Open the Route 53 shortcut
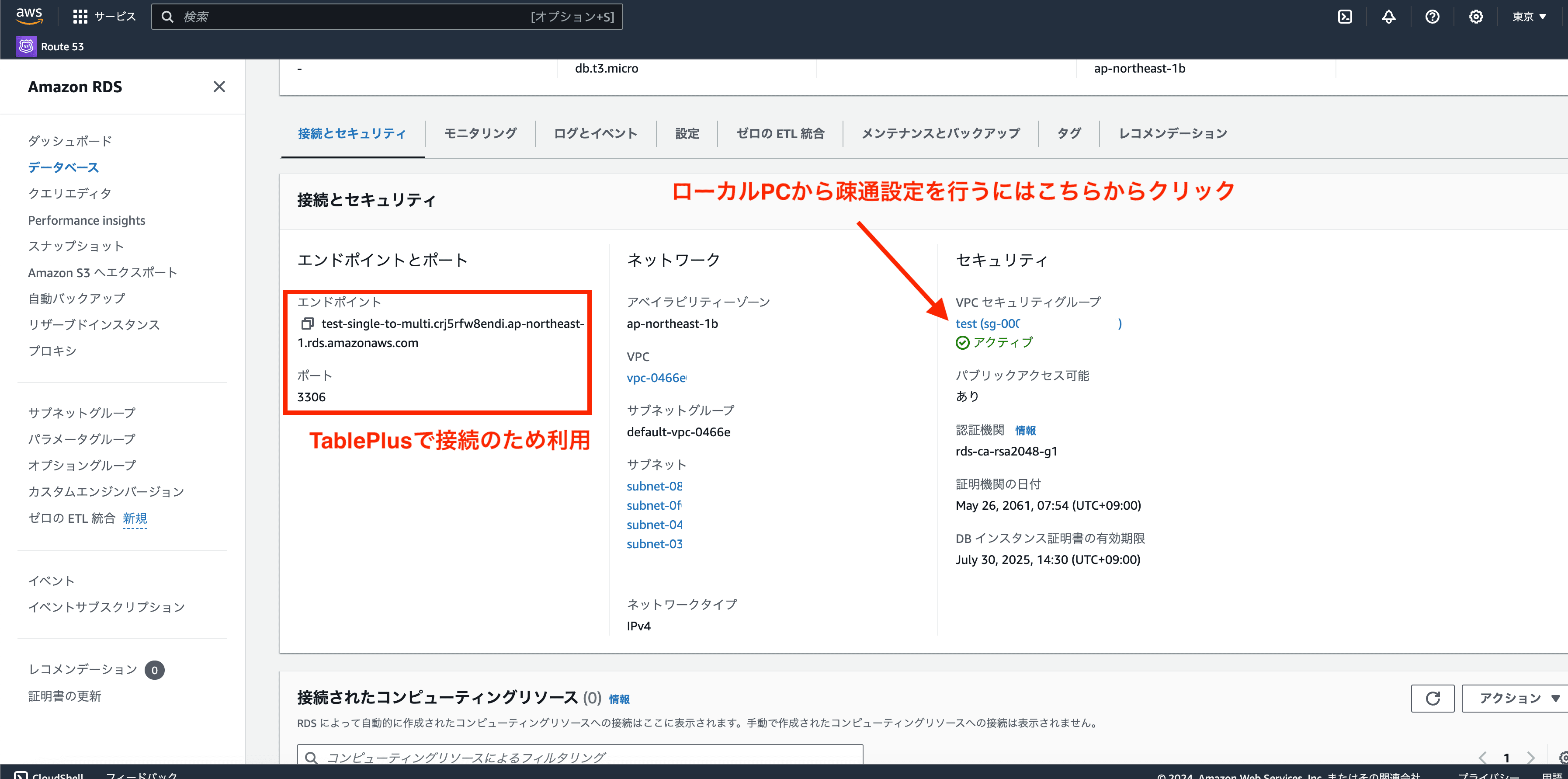The image size is (1568, 779). [51, 46]
